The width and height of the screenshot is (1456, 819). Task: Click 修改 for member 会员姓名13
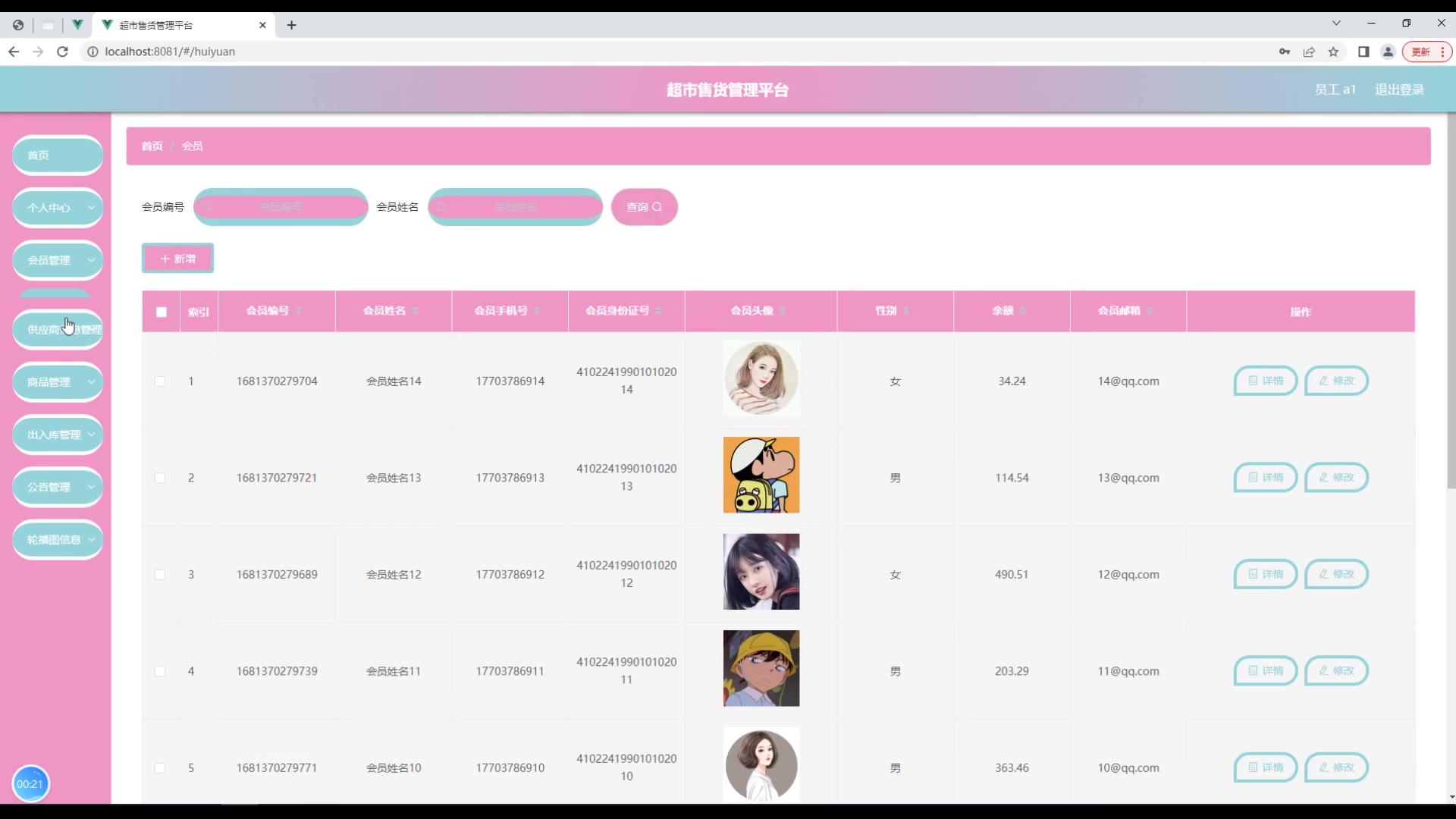pos(1336,478)
